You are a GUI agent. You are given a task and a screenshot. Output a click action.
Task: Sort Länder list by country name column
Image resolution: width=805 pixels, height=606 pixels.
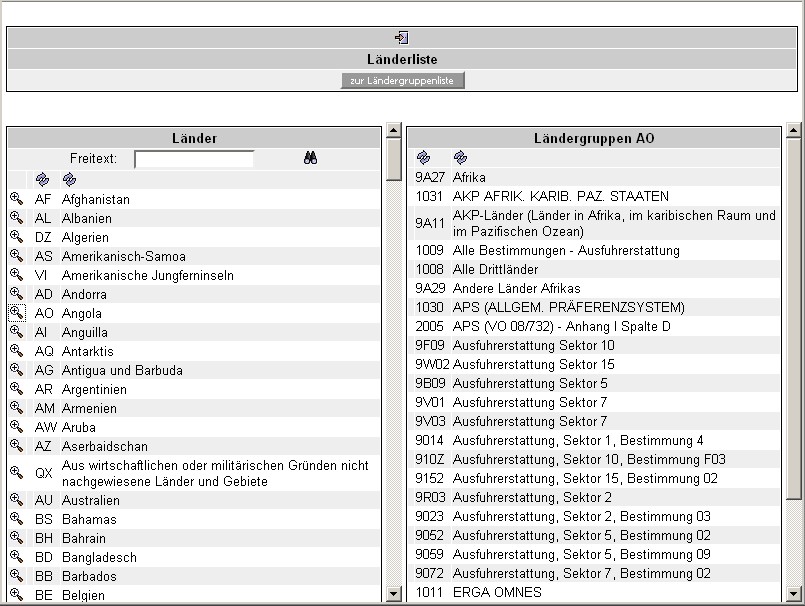tap(69, 180)
